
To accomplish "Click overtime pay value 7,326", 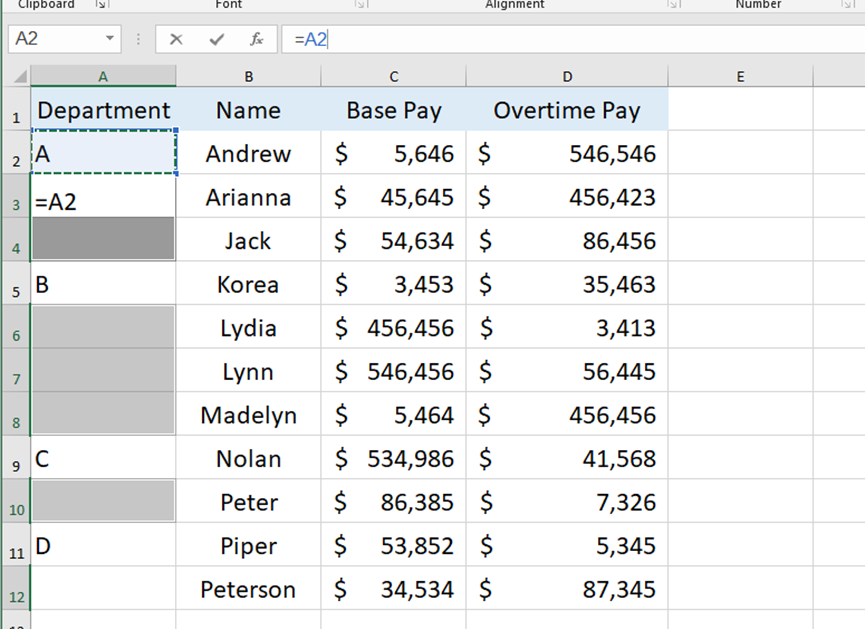I will tap(626, 502).
